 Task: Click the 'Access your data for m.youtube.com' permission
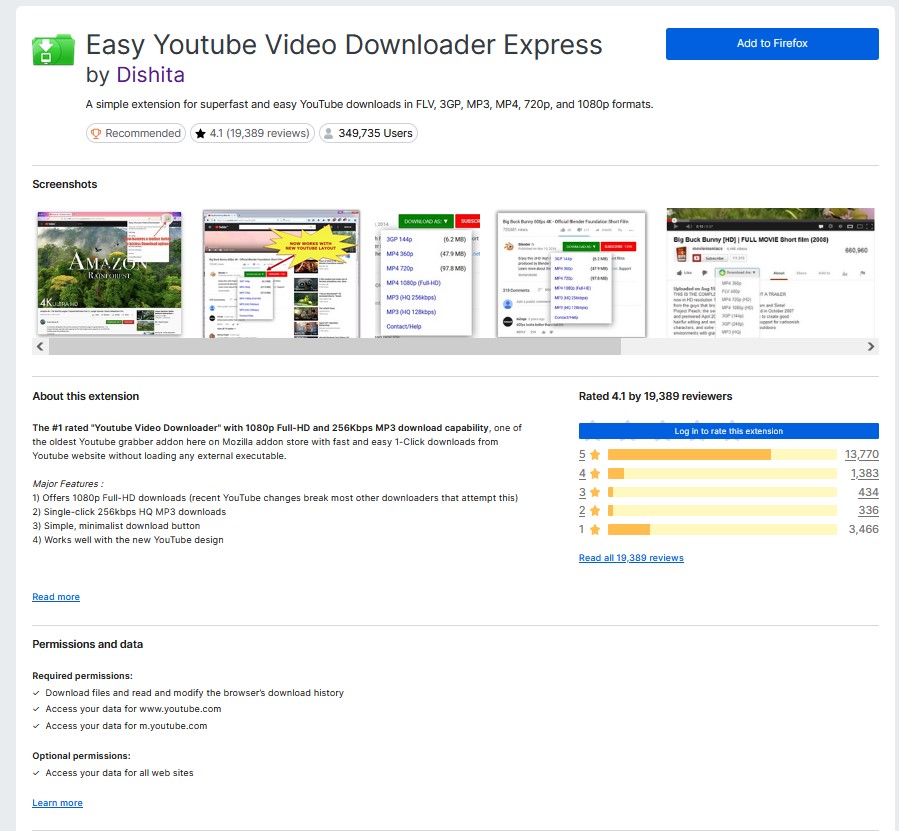tap(126, 726)
